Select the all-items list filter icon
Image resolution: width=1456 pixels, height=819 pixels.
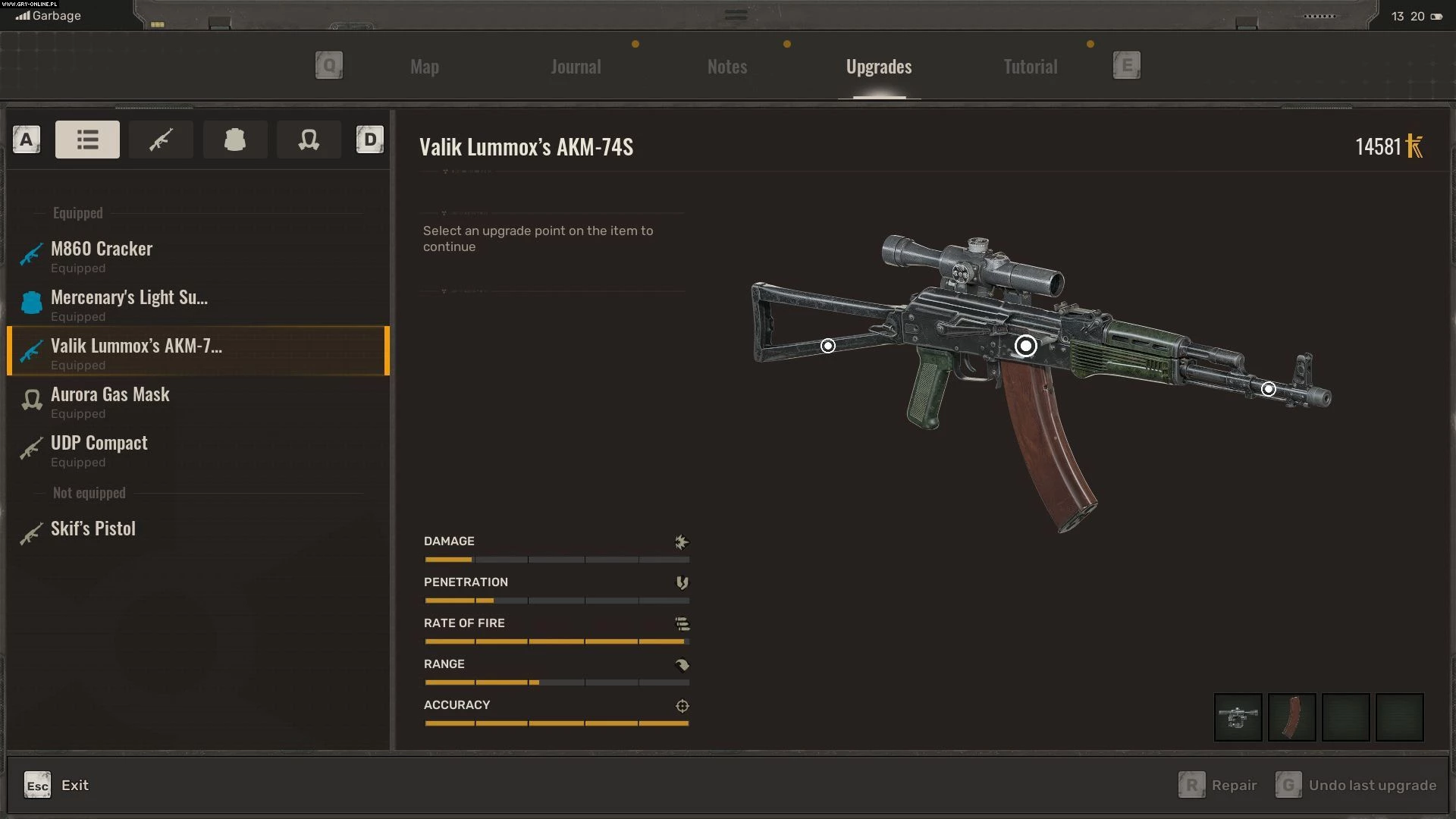(87, 140)
